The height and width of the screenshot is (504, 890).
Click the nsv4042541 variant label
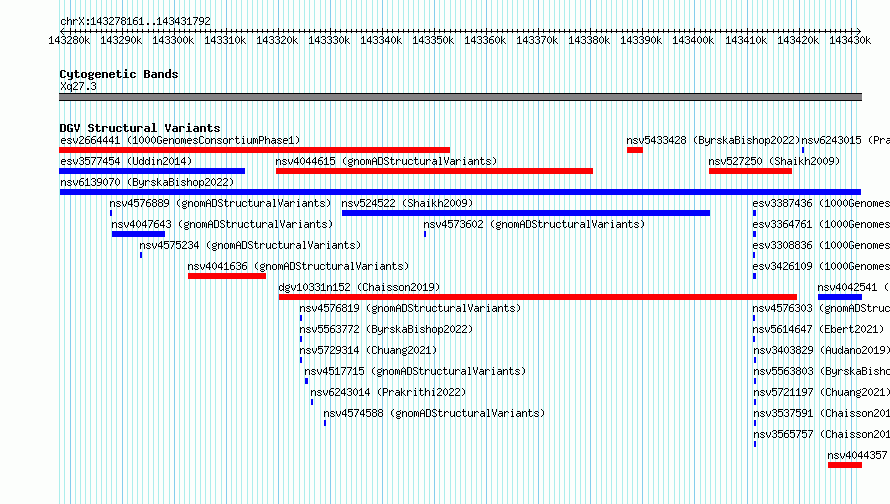(x=853, y=287)
